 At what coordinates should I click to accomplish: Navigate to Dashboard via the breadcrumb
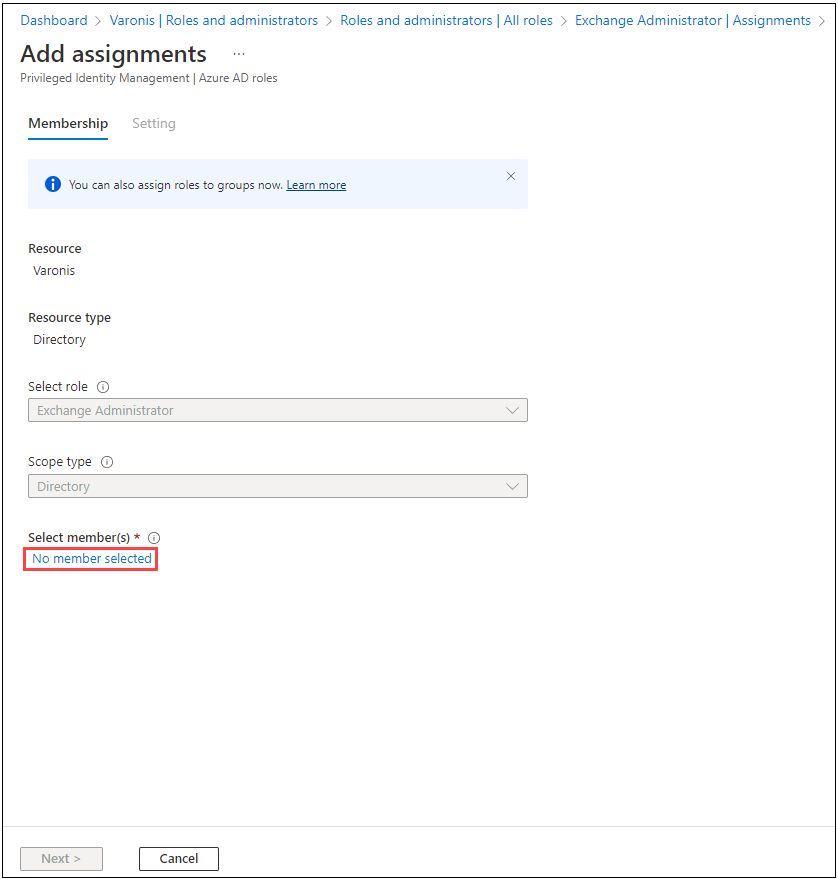tap(54, 20)
